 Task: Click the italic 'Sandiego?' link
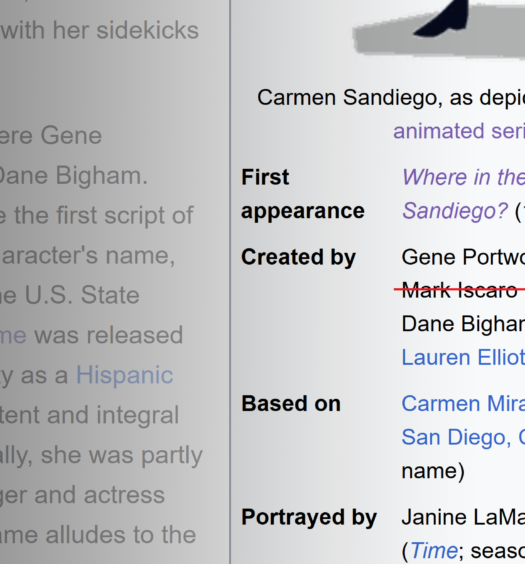455,211
